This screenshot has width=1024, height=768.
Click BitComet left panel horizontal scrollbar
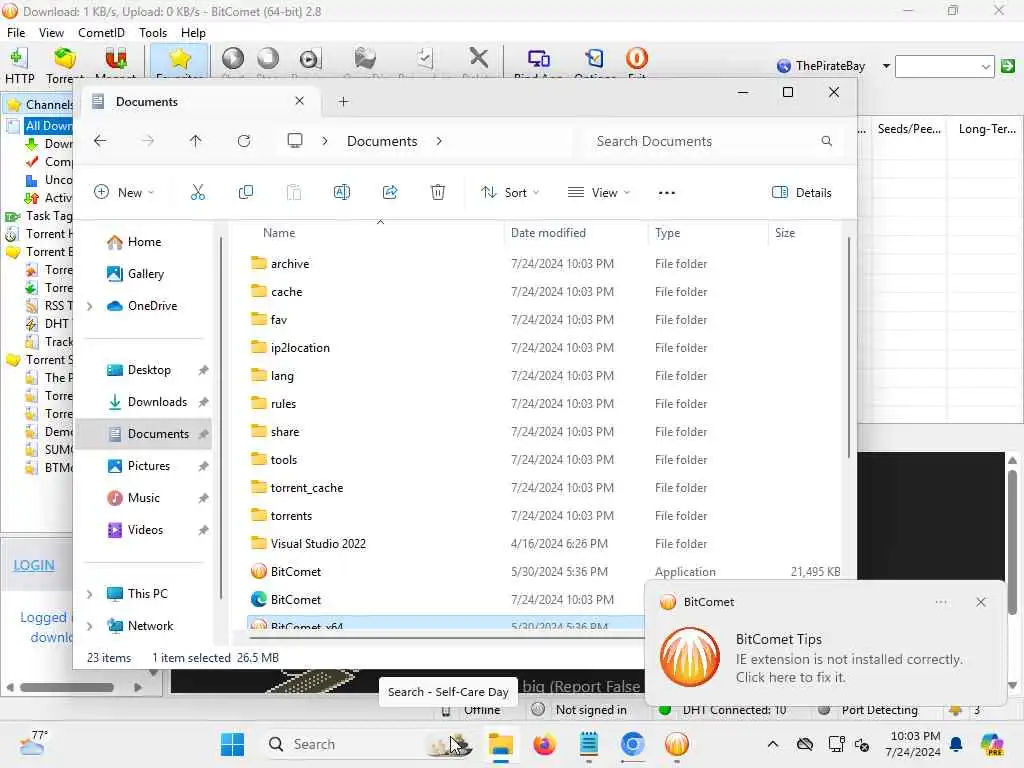tap(67, 687)
